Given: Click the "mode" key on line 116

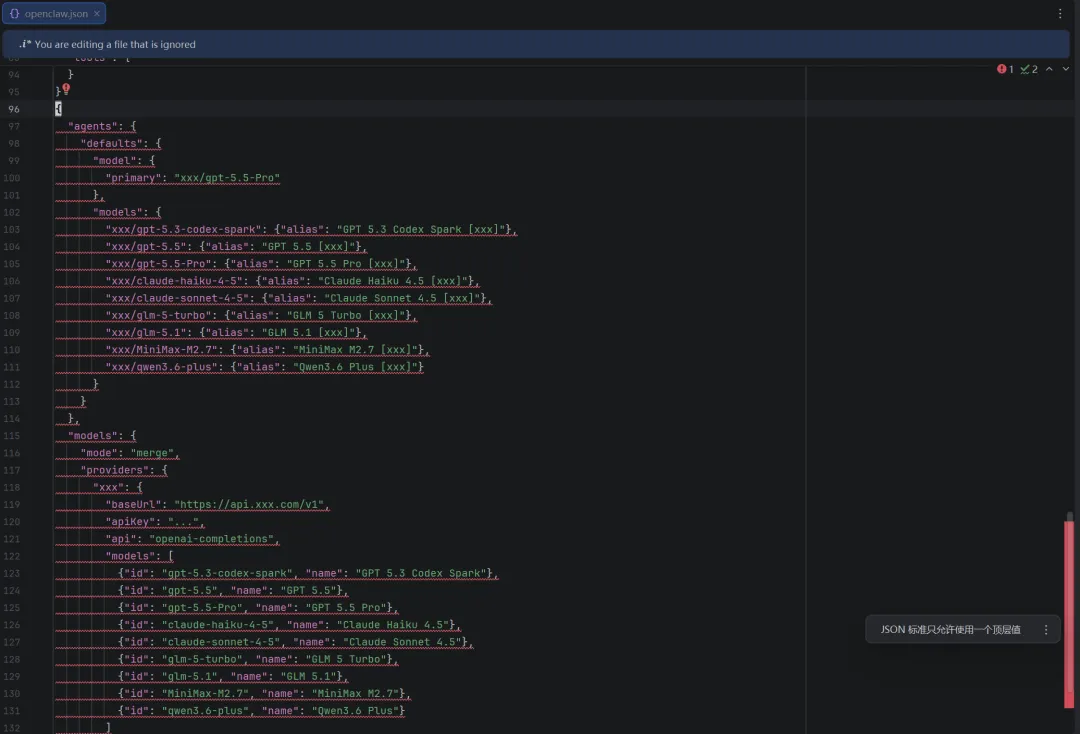Looking at the screenshot, I should coord(99,453).
